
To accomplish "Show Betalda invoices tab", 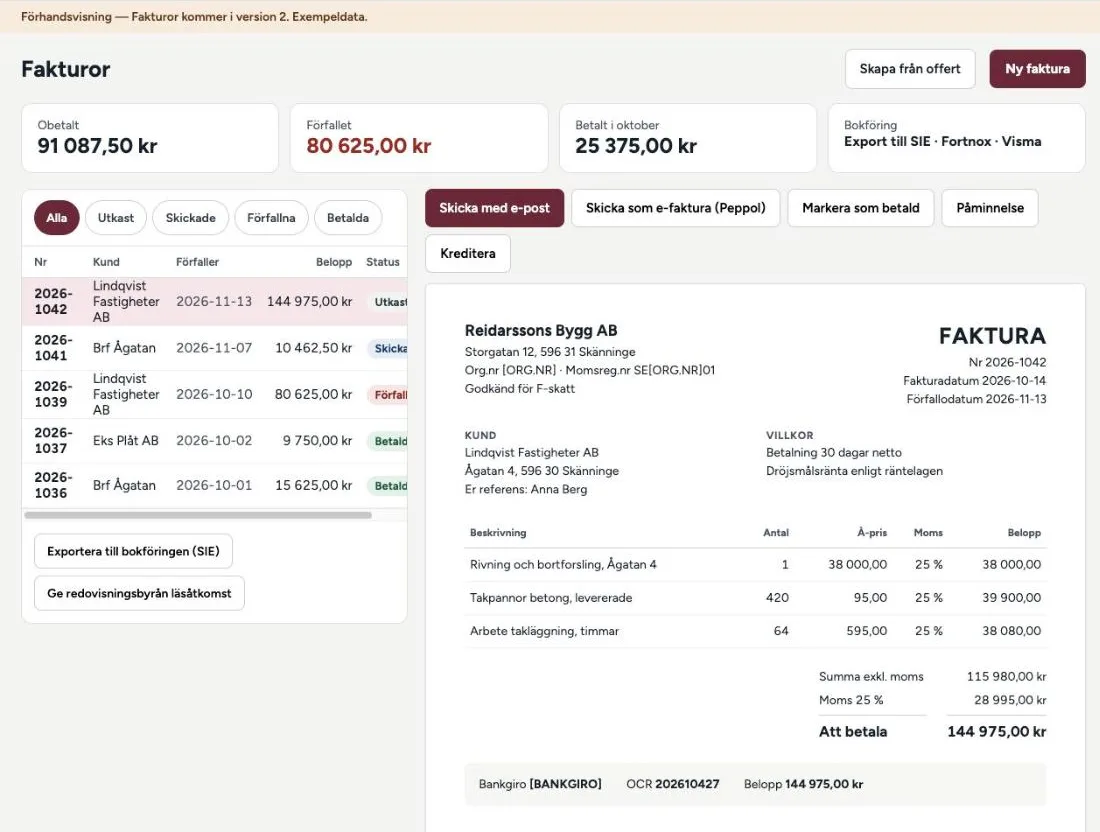I will tap(348, 217).
